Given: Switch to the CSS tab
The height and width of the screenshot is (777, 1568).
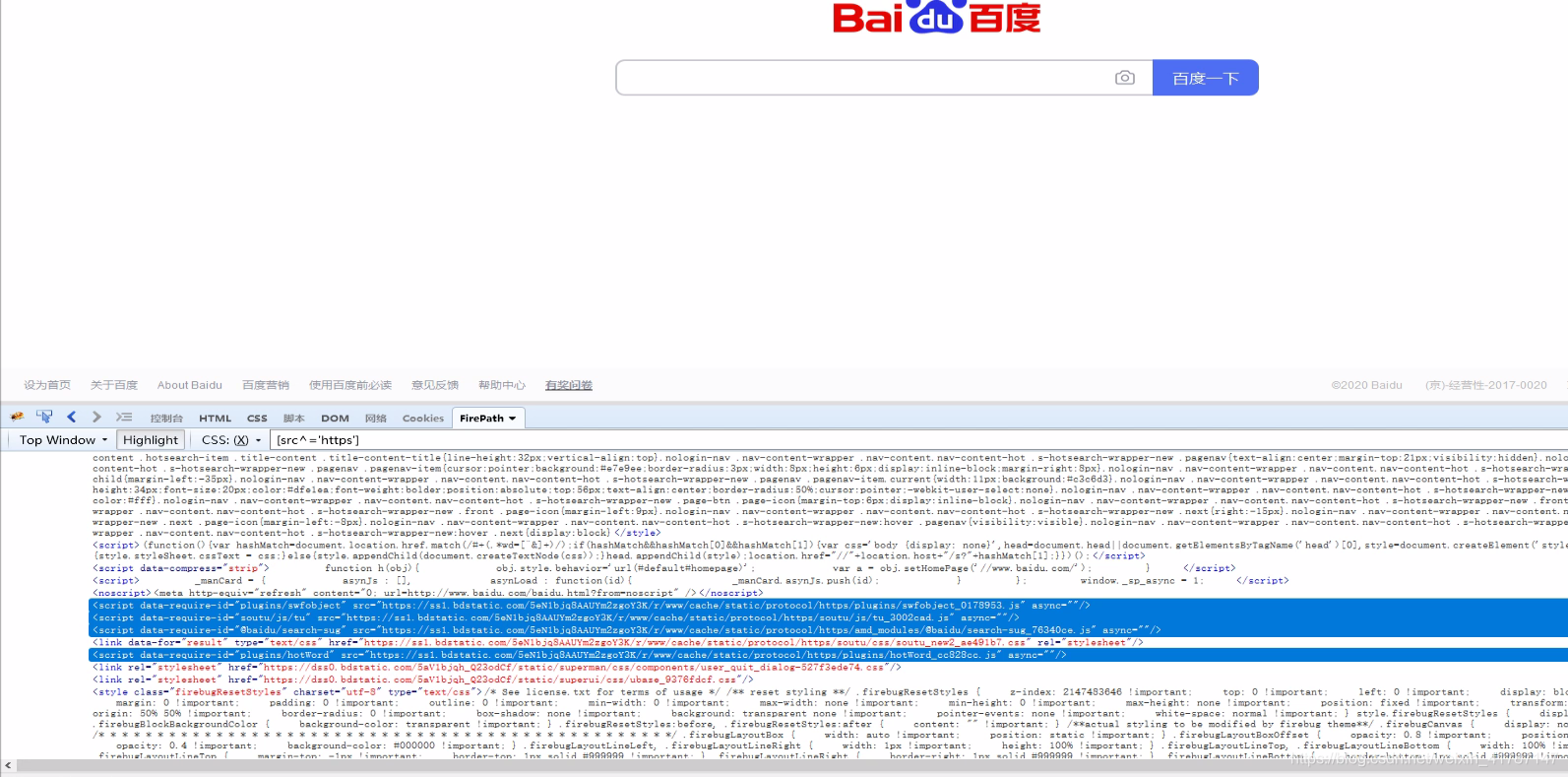Looking at the screenshot, I should 257,419.
